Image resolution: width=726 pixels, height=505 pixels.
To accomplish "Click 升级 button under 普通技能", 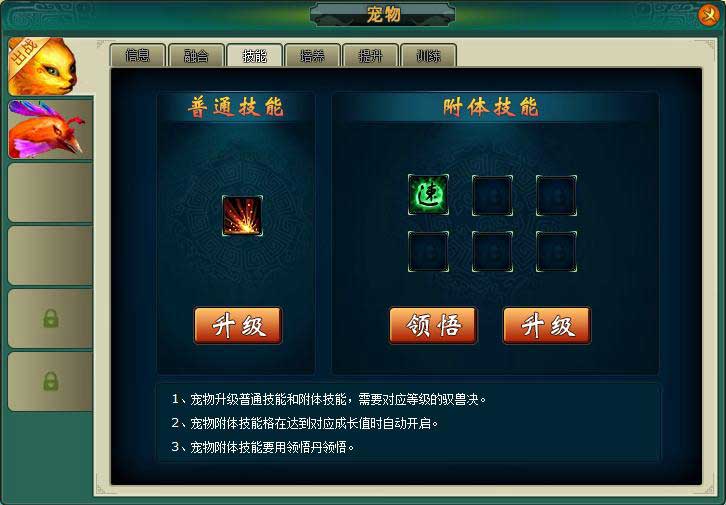I will tap(238, 325).
